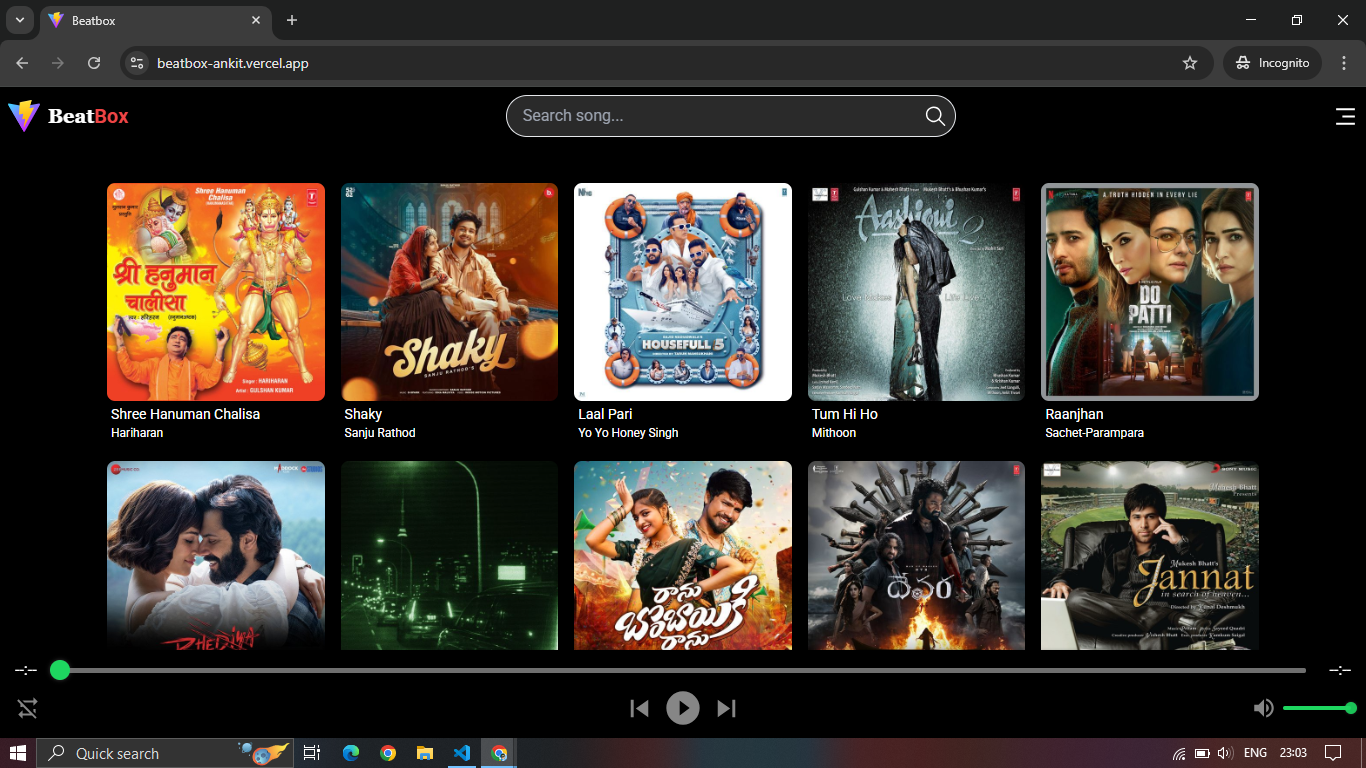Open a new browser tab
Image resolution: width=1366 pixels, height=768 pixels.
[x=292, y=20]
